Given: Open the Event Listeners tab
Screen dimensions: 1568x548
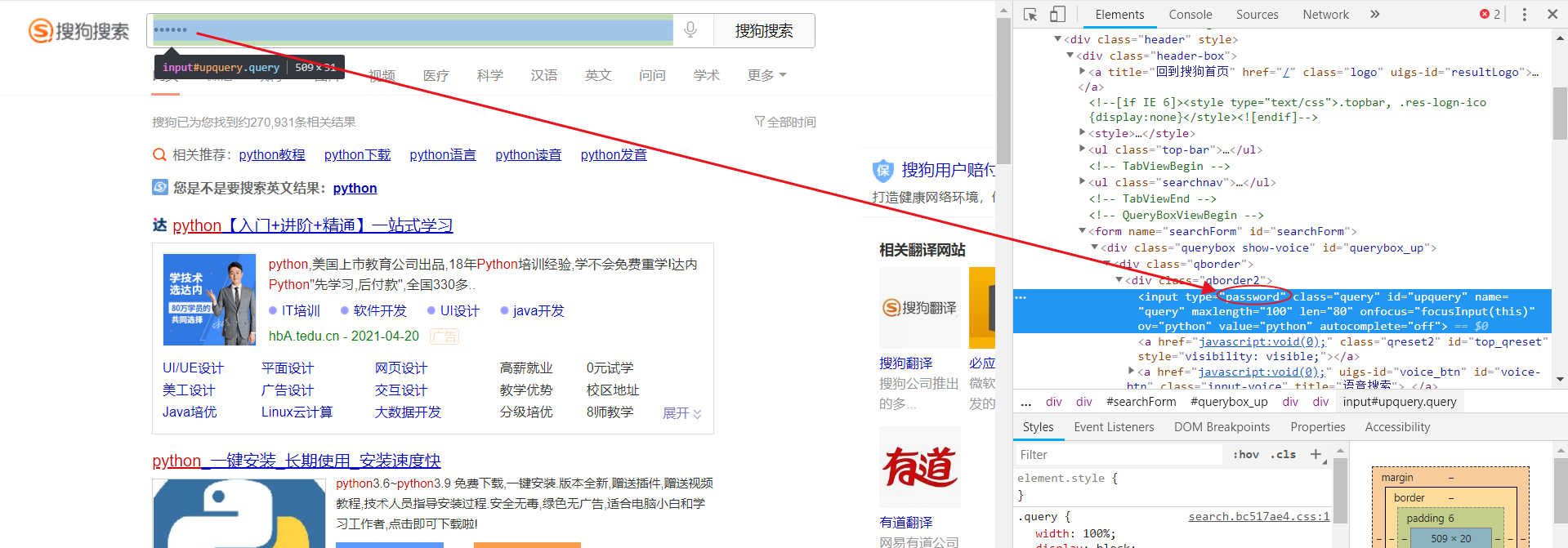Looking at the screenshot, I should click(x=1114, y=427).
